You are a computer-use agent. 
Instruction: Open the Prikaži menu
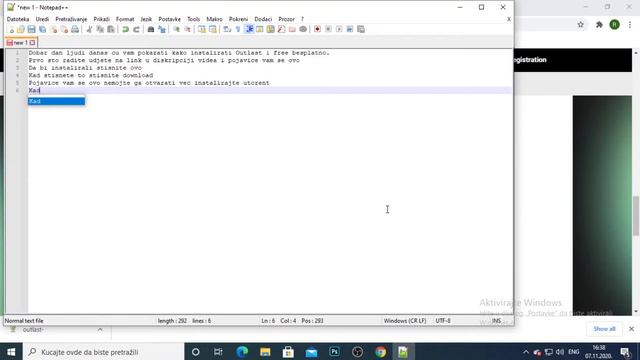(101, 19)
